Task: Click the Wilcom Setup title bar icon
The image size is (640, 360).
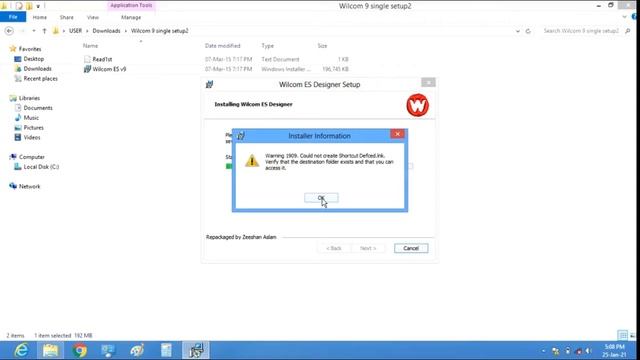Action: (x=209, y=84)
